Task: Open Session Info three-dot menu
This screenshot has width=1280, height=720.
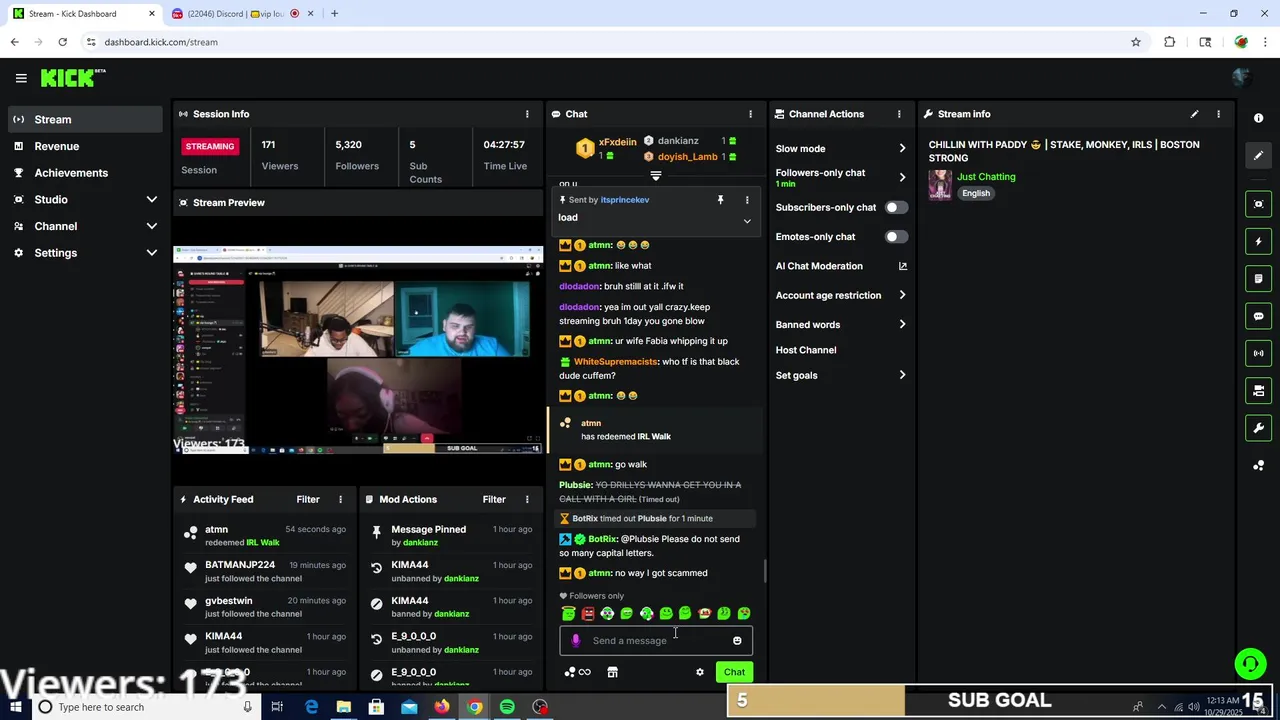Action: 527,114
